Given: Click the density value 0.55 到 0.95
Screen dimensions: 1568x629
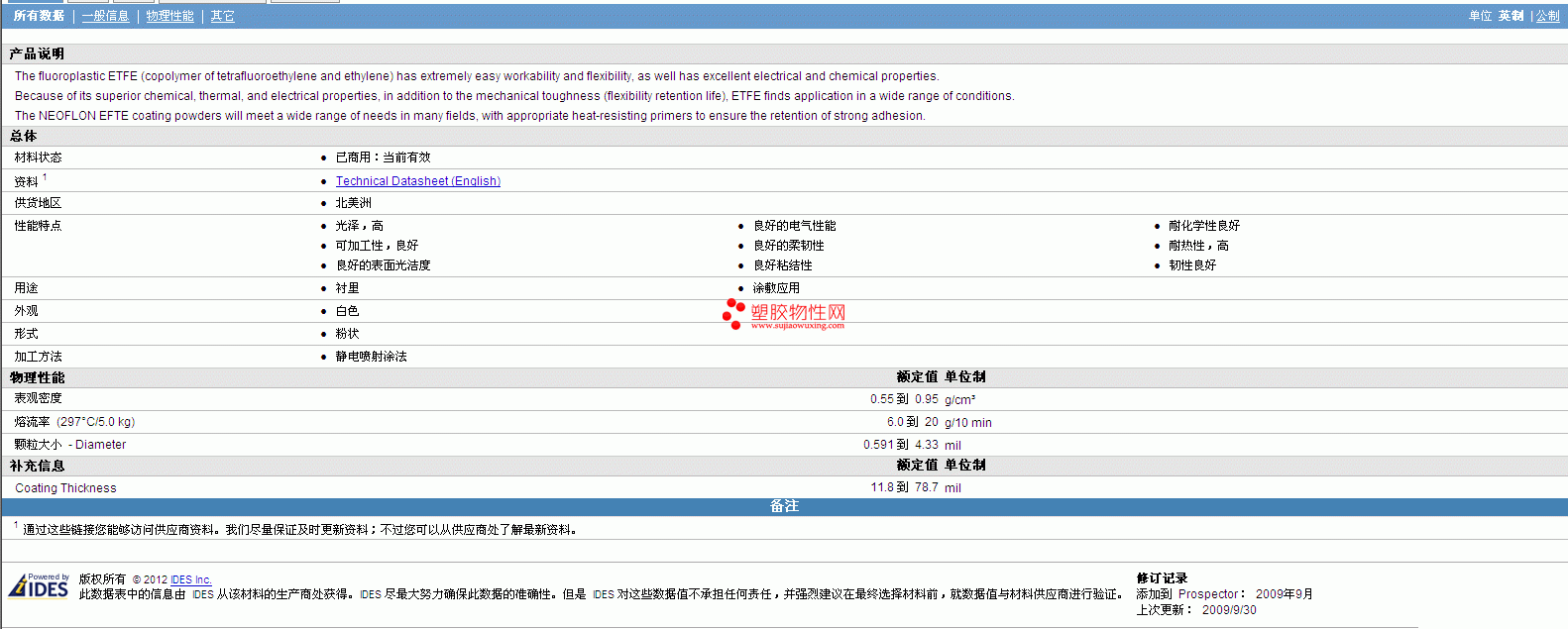Looking at the screenshot, I should [x=904, y=399].
